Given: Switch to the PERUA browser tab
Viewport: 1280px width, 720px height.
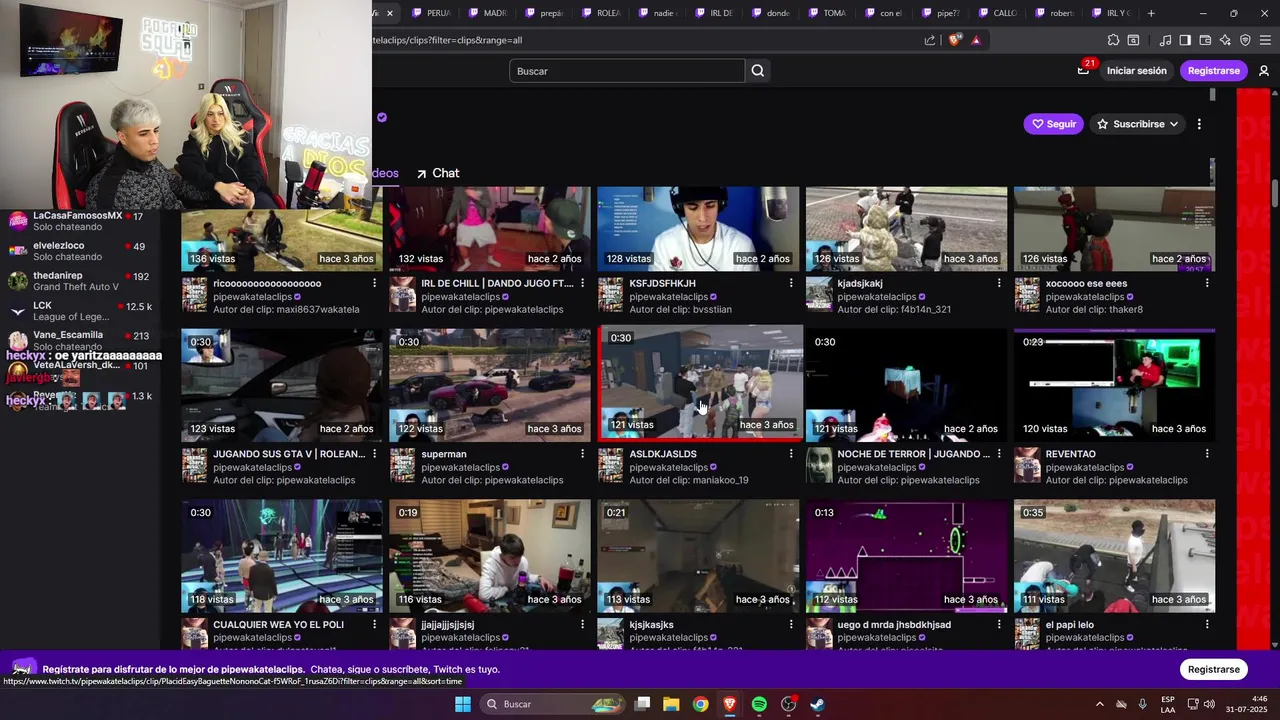Looking at the screenshot, I should click(x=431, y=13).
